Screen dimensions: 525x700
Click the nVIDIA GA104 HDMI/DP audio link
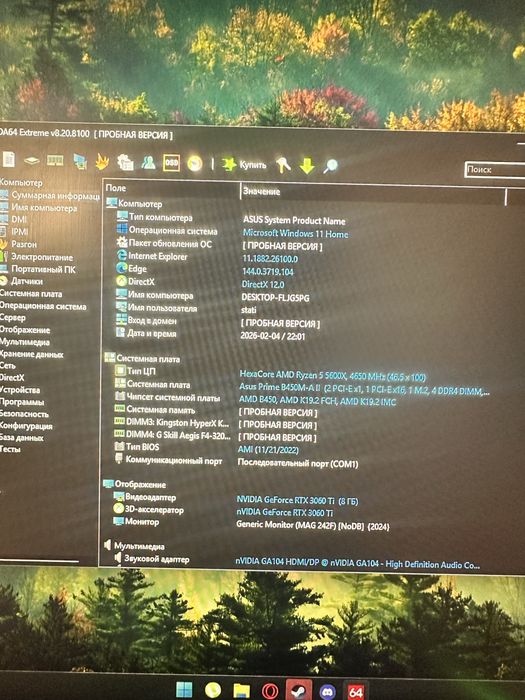click(358, 564)
